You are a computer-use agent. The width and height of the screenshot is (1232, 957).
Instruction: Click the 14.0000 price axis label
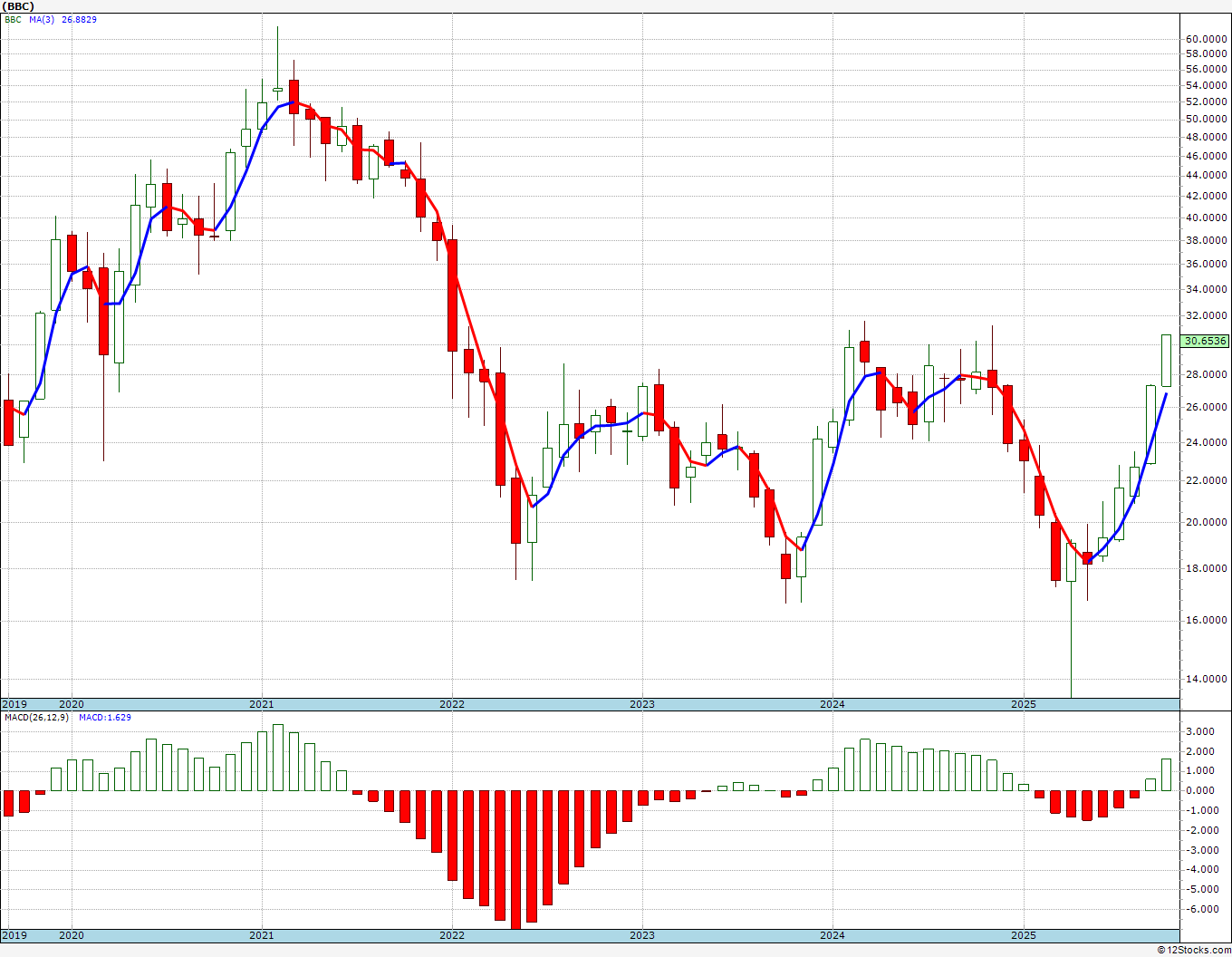coord(1206,679)
